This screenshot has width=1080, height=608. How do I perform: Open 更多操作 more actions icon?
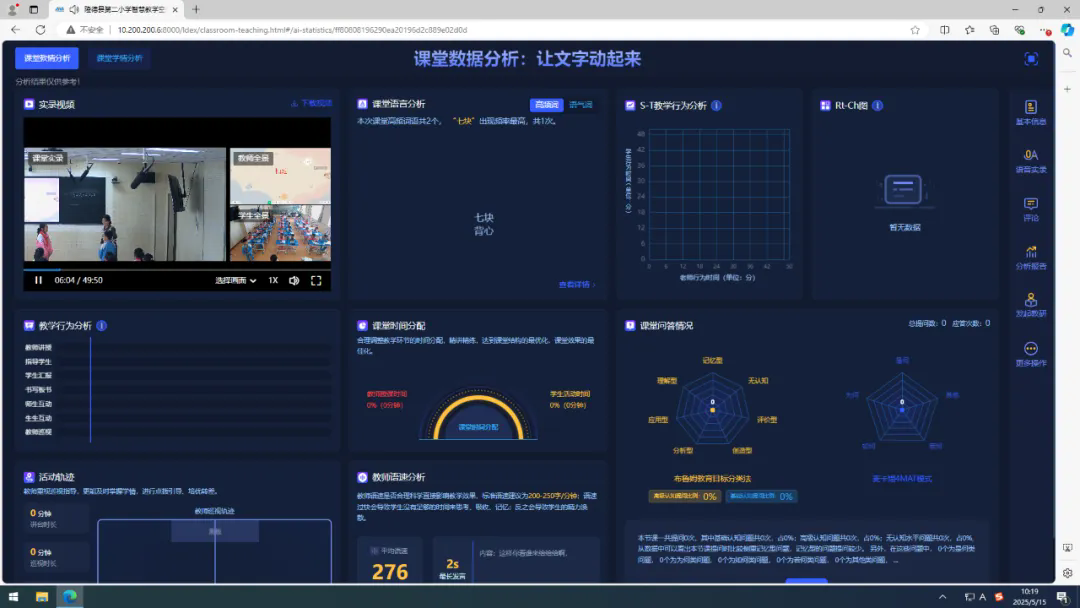(1030, 353)
